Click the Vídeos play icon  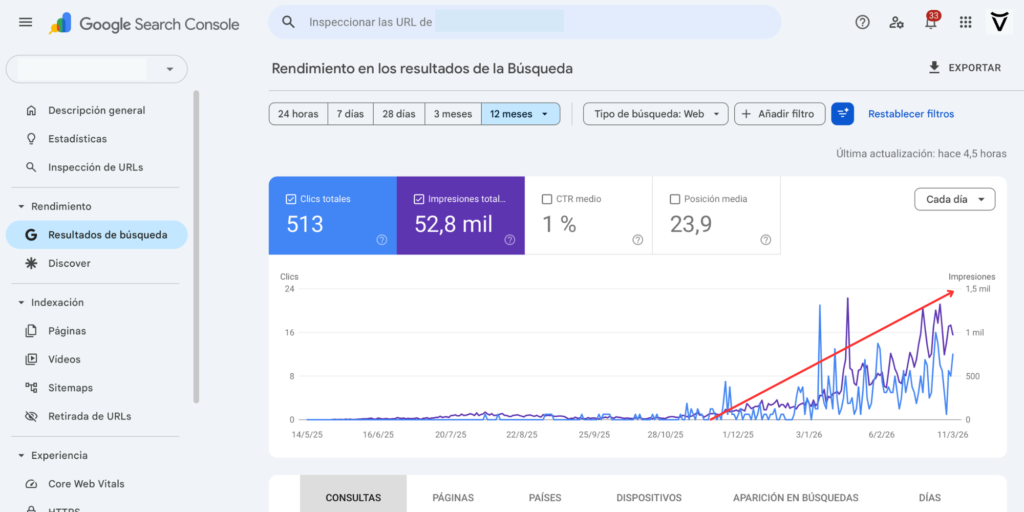point(31,359)
